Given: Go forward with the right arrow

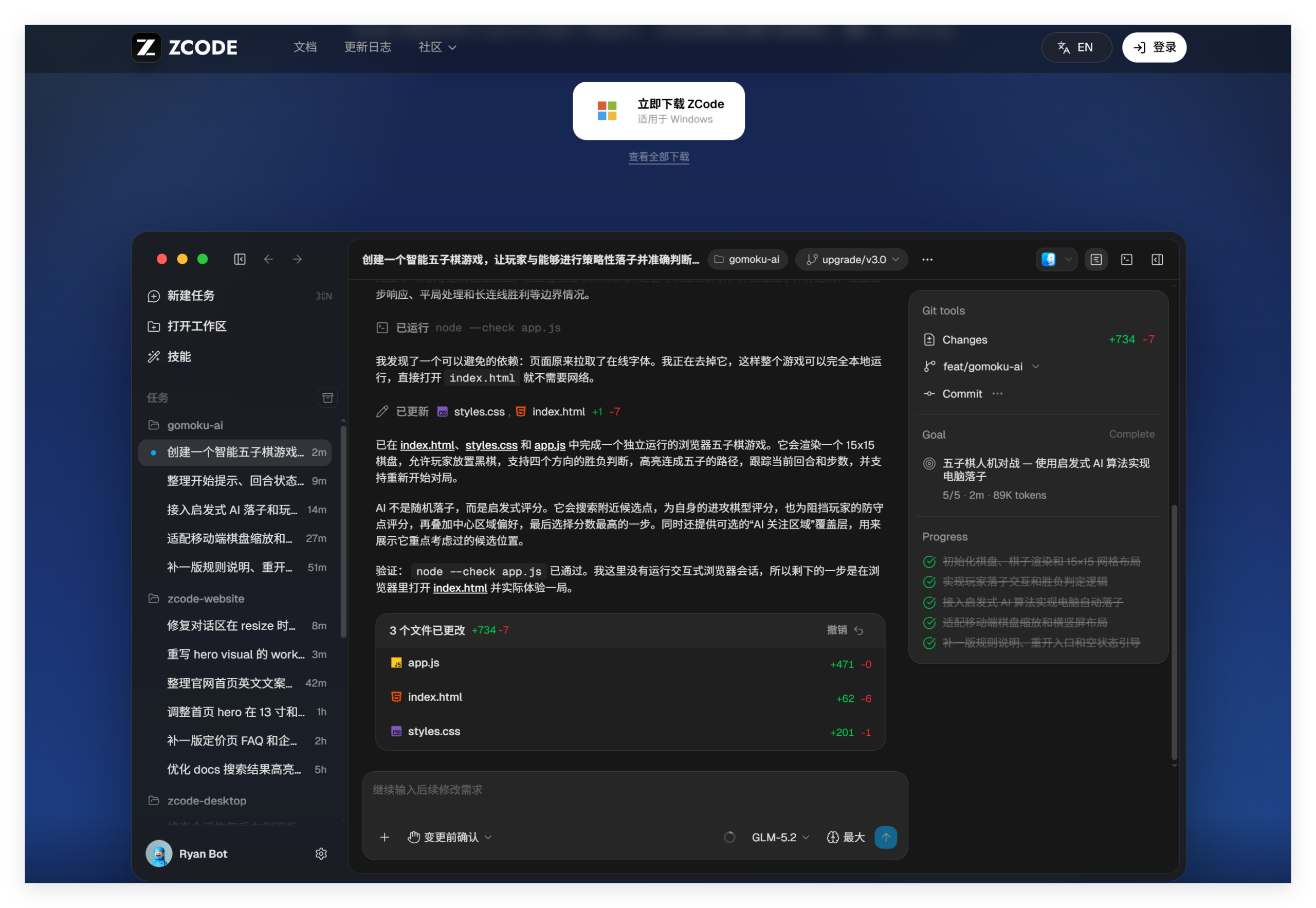Looking at the screenshot, I should [297, 260].
